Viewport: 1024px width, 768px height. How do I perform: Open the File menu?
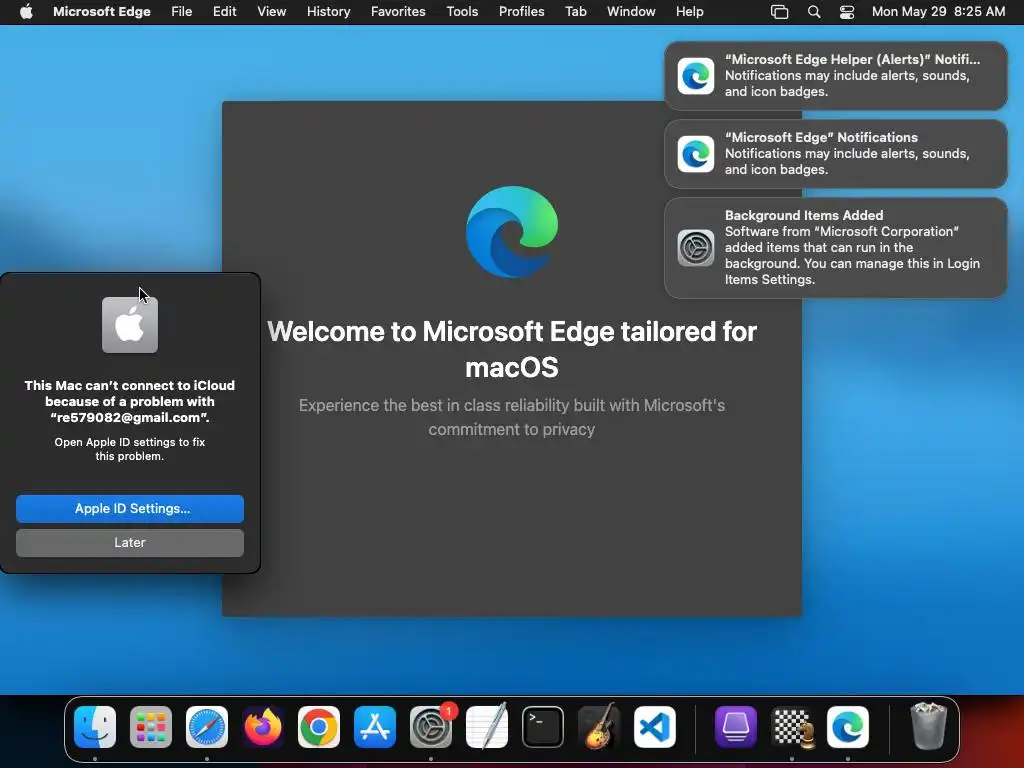pyautogui.click(x=182, y=12)
